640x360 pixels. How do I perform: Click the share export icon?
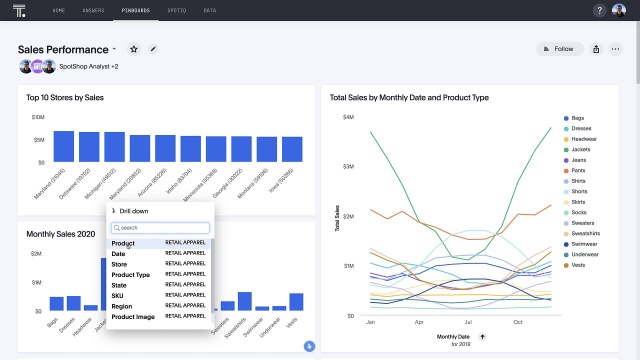coord(596,49)
